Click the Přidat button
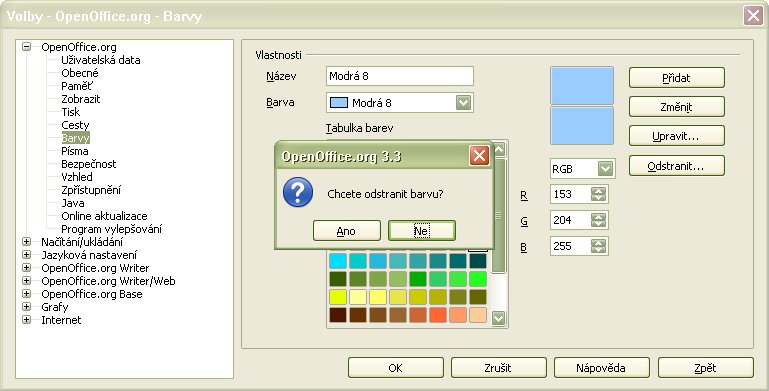The image size is (769, 391). point(677,78)
